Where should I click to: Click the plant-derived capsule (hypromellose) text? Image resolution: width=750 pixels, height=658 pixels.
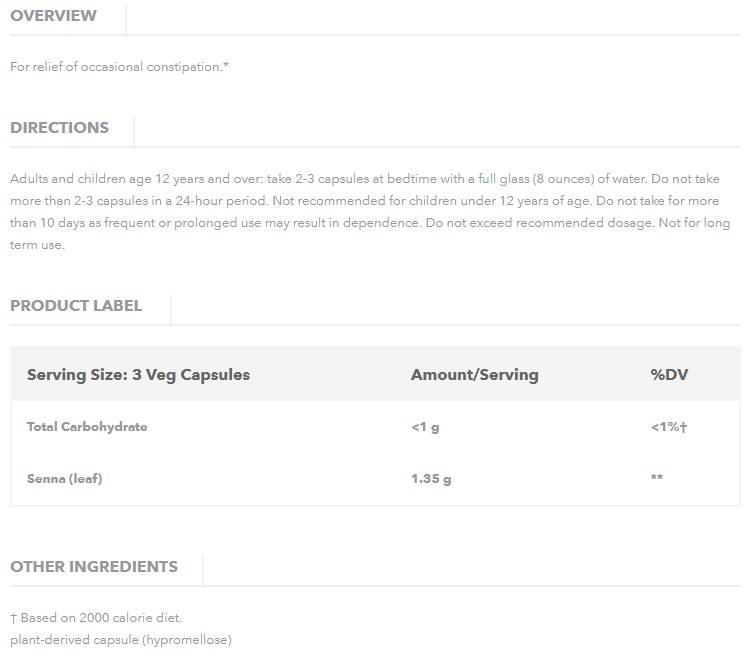click(x=120, y=639)
